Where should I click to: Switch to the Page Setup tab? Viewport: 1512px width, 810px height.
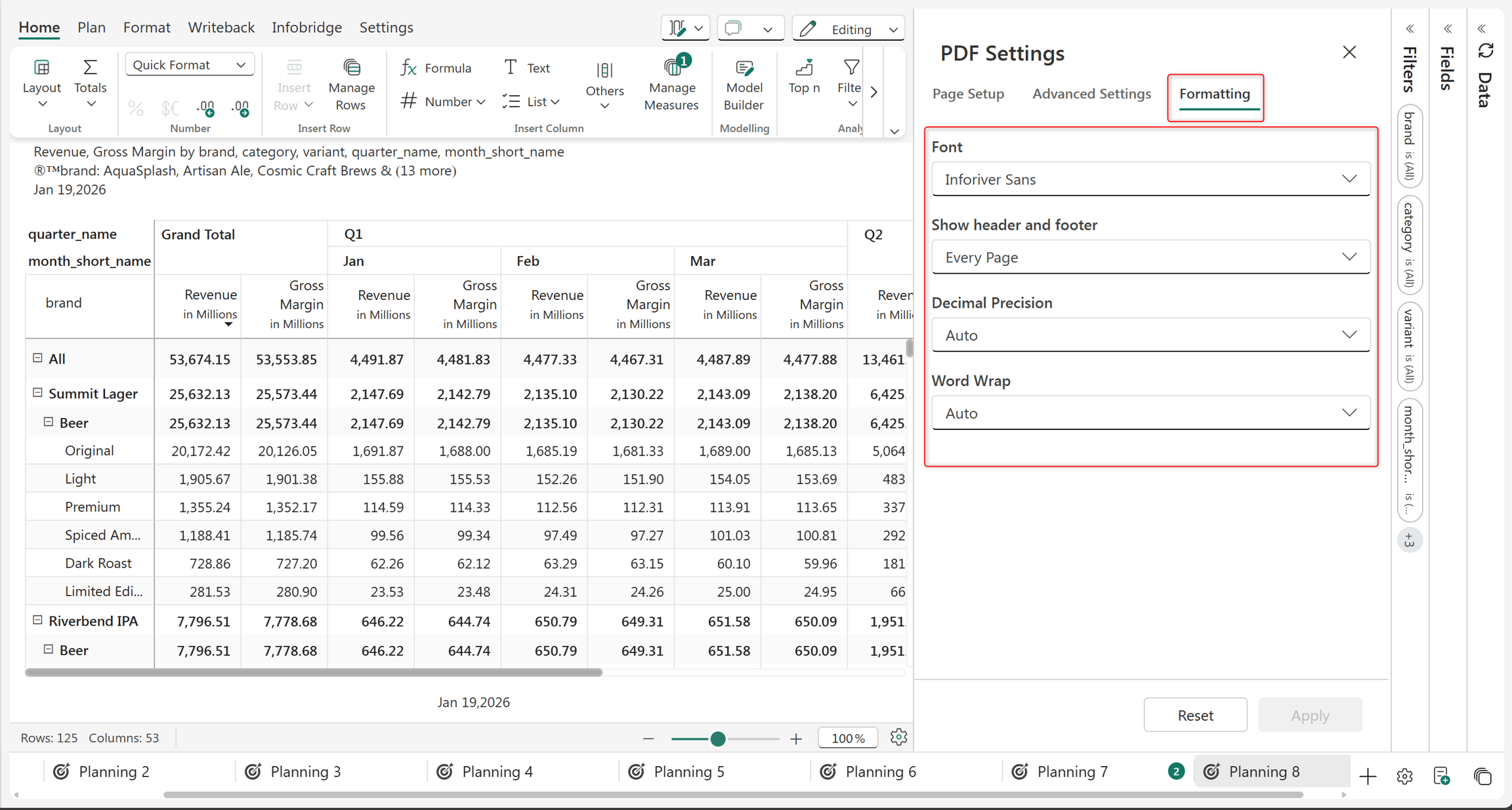[968, 93]
